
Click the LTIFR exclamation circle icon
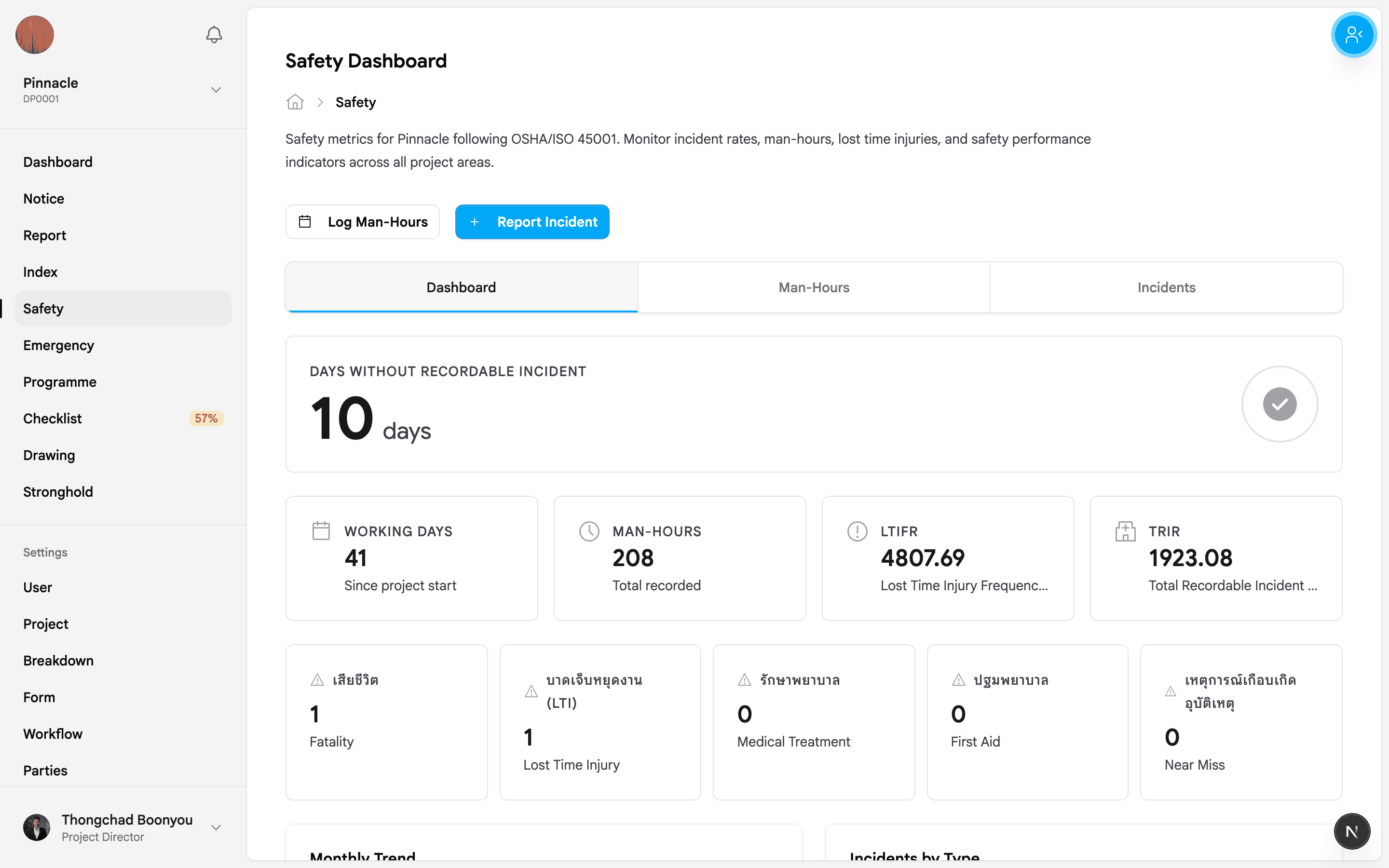click(857, 531)
